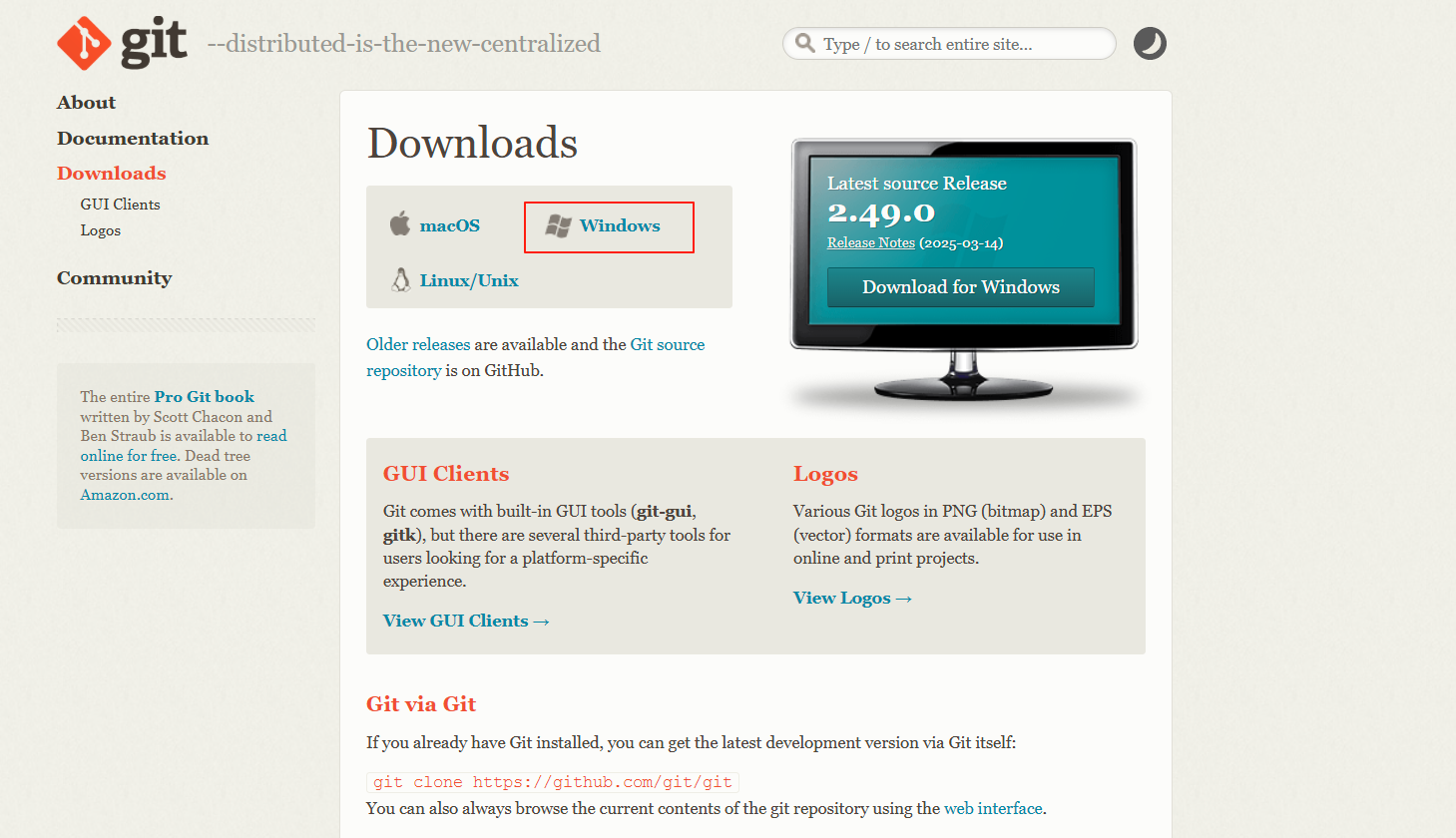Click the Apple macOS icon
Screen dimensions: 1456x838
tap(400, 223)
